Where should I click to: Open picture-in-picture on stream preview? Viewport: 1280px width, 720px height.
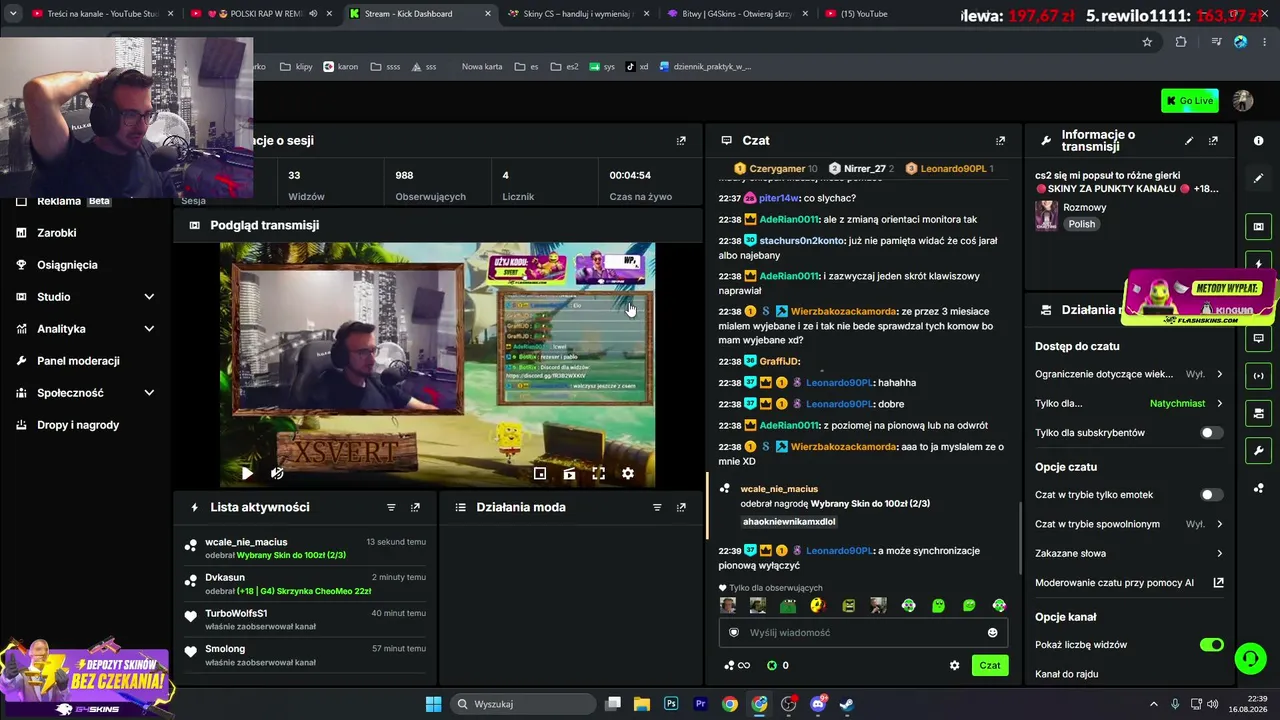click(x=540, y=474)
